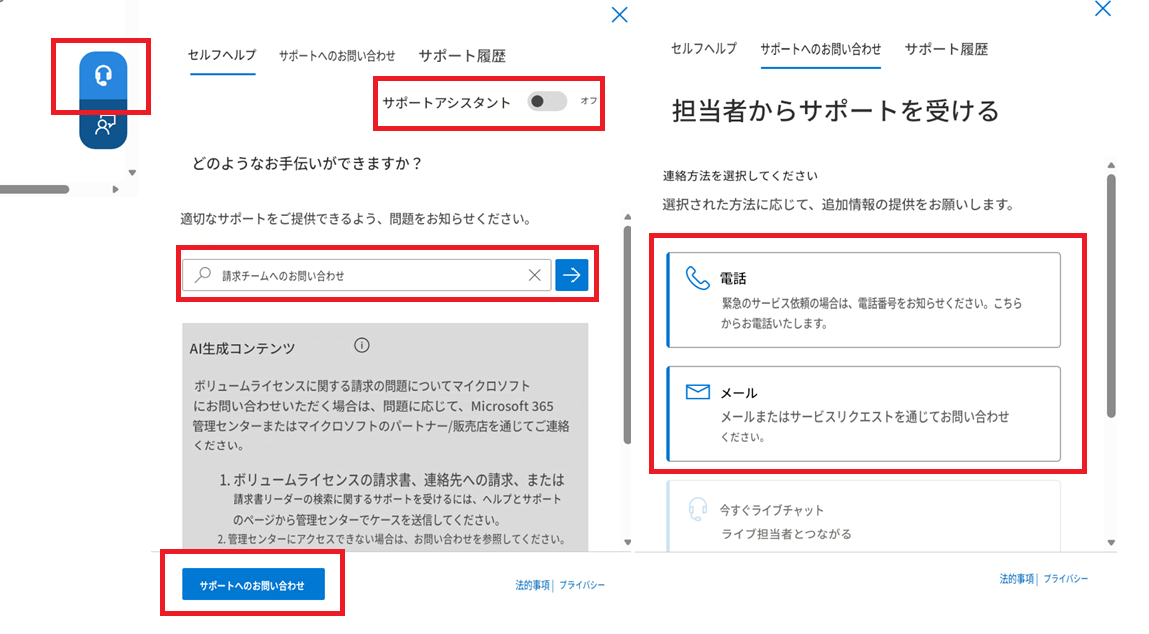
Task: Show info for AI生成コンテンツ
Action: (362, 345)
